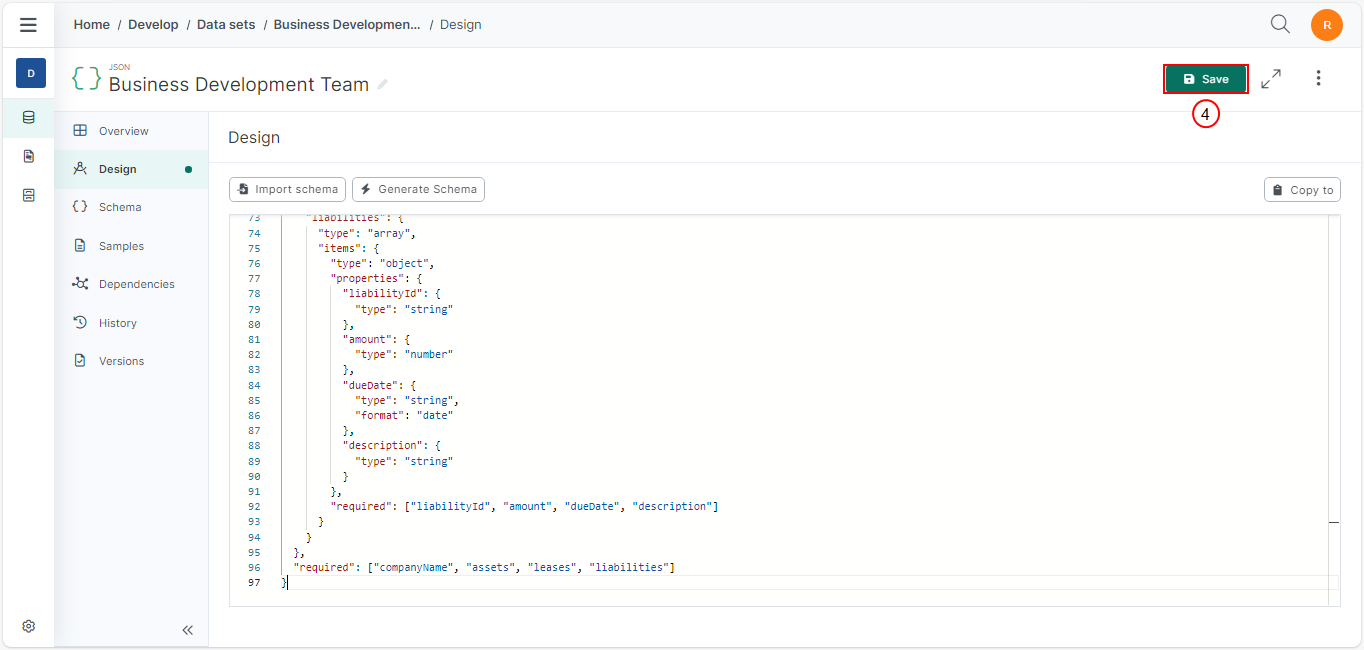Click line 96 root required array
The width and height of the screenshot is (1364, 650).
(484, 567)
